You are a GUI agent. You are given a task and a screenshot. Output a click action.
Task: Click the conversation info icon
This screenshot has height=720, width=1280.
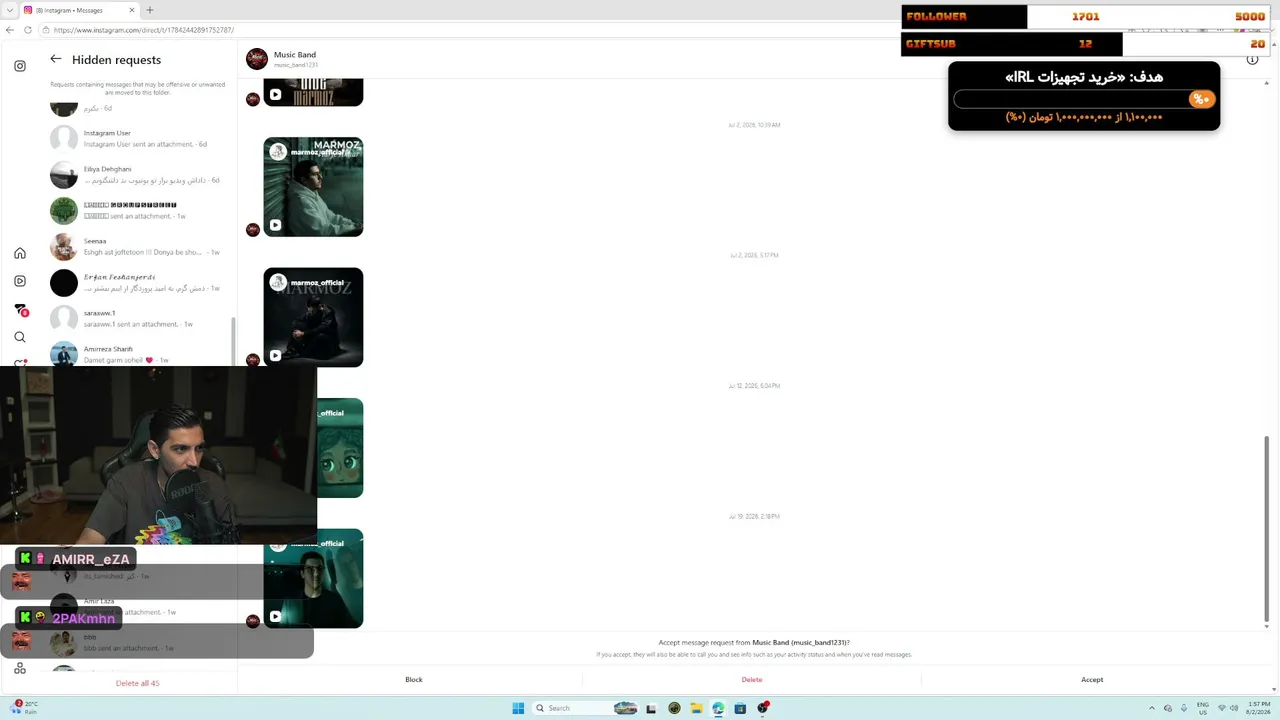pyautogui.click(x=1252, y=60)
